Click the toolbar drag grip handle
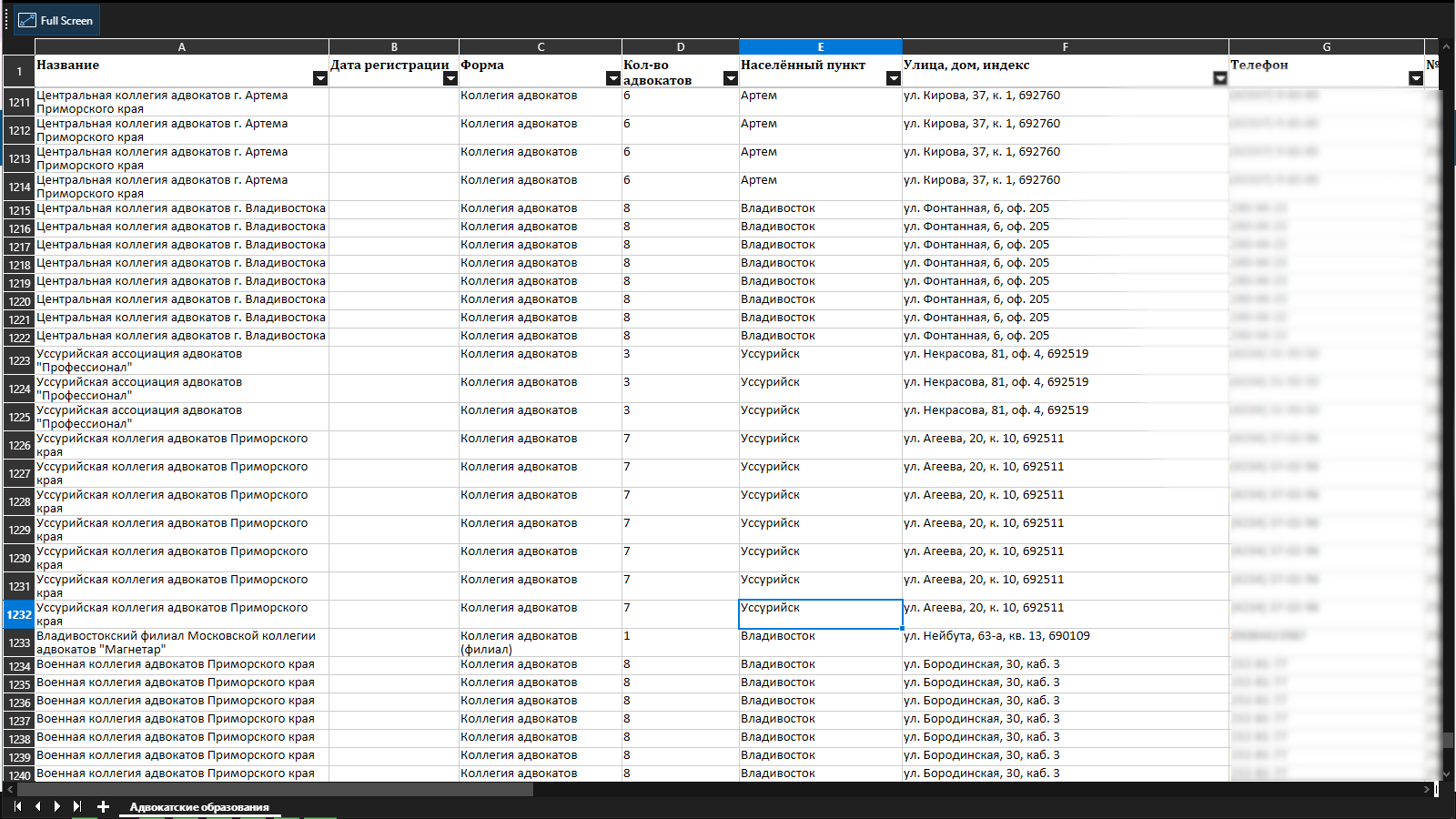Viewport: 1456px width, 819px height. click(6, 20)
